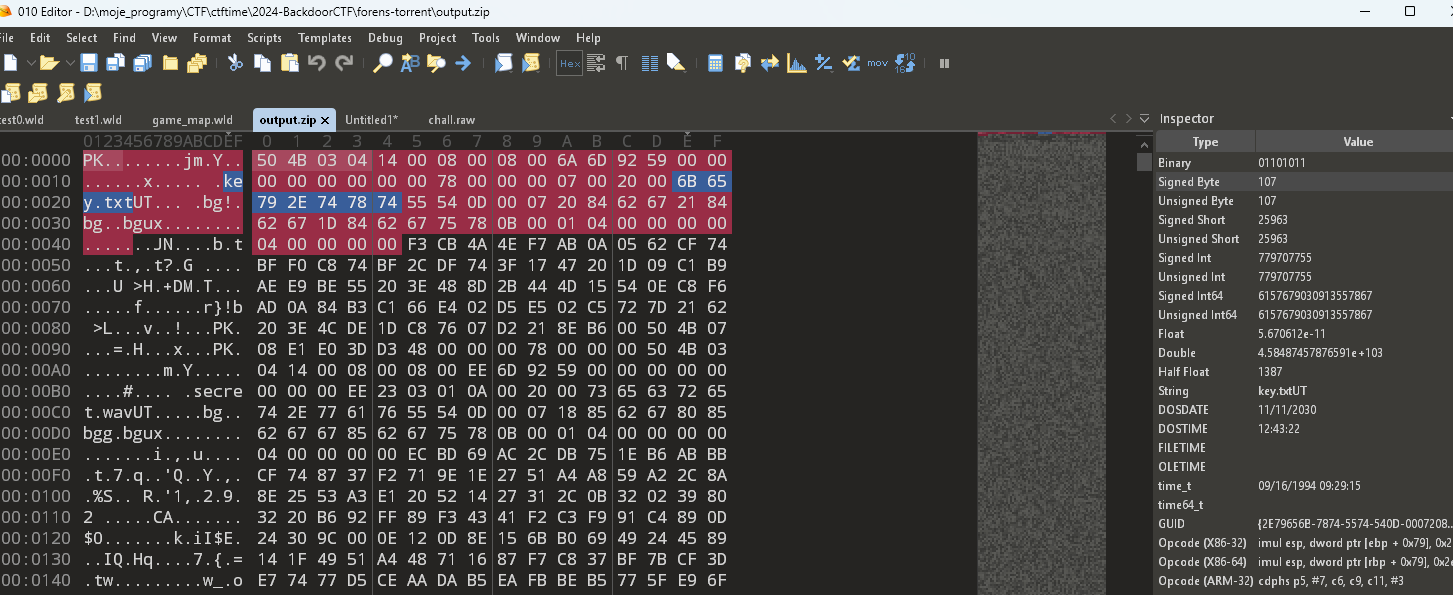
Task: Toggle show whitespace pilcrow button
Action: pyautogui.click(x=622, y=63)
